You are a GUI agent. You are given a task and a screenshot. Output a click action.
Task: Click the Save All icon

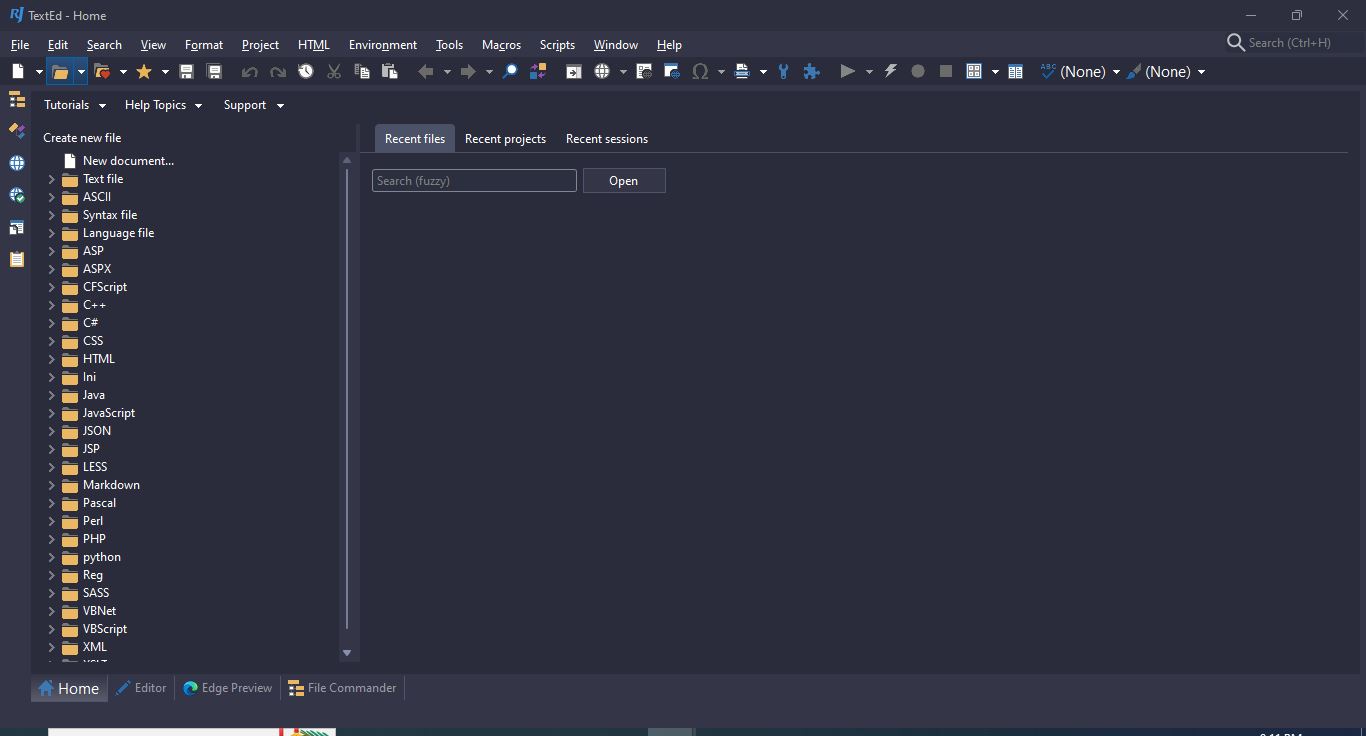click(x=214, y=72)
